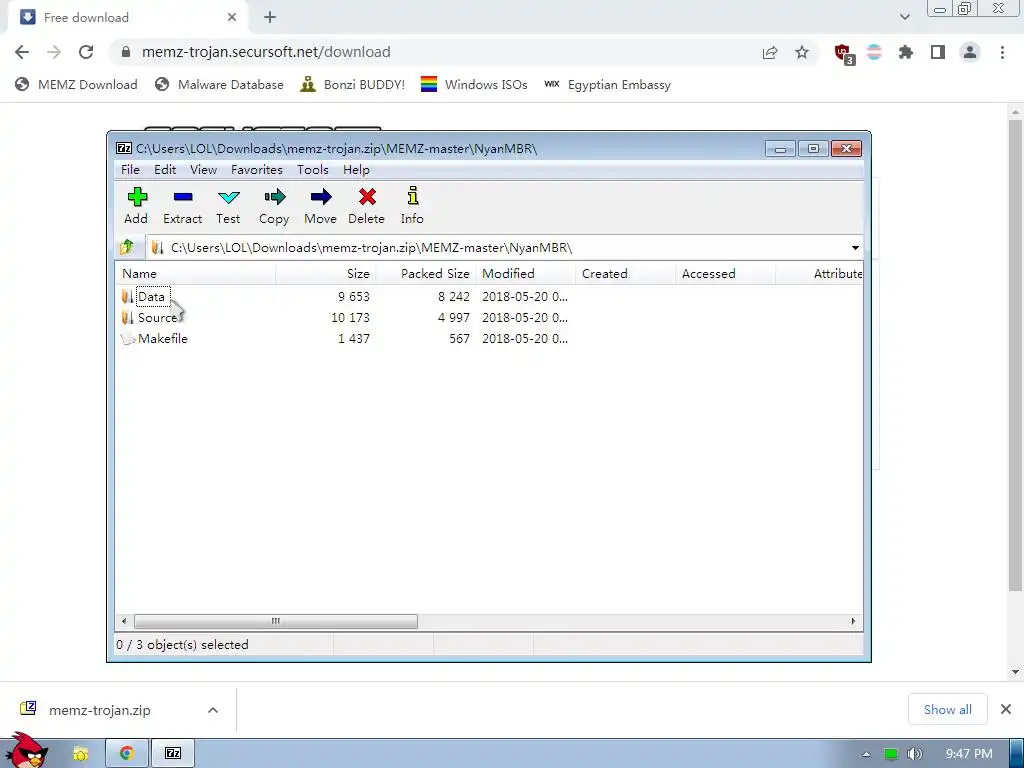Select the Data folder icon
Image resolution: width=1024 pixels, height=768 pixels.
[127, 296]
